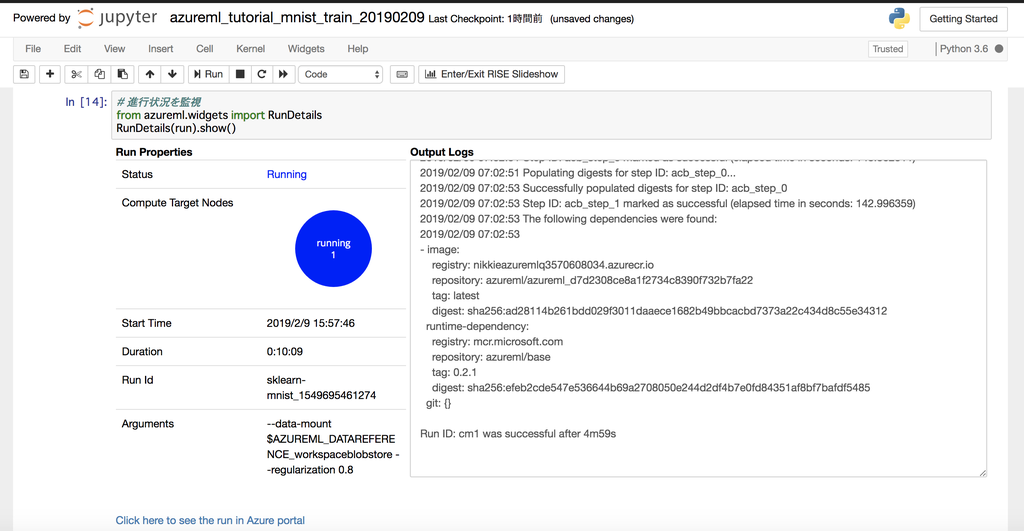Viewport: 1024px width, 531px height.
Task: Rename notebook via title azureml_tutorial_mnist_train_20190209
Action: point(297,18)
